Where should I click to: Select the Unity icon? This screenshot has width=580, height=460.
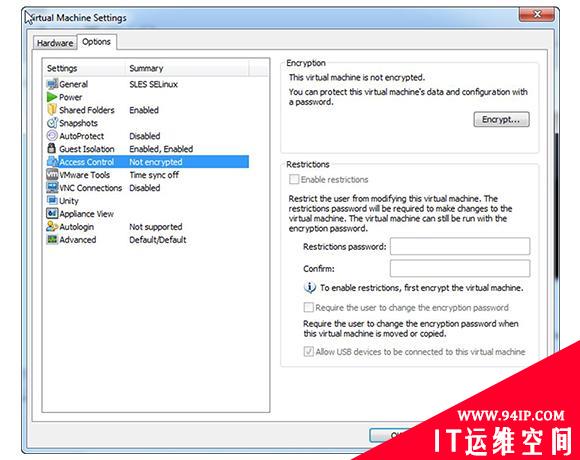52,200
